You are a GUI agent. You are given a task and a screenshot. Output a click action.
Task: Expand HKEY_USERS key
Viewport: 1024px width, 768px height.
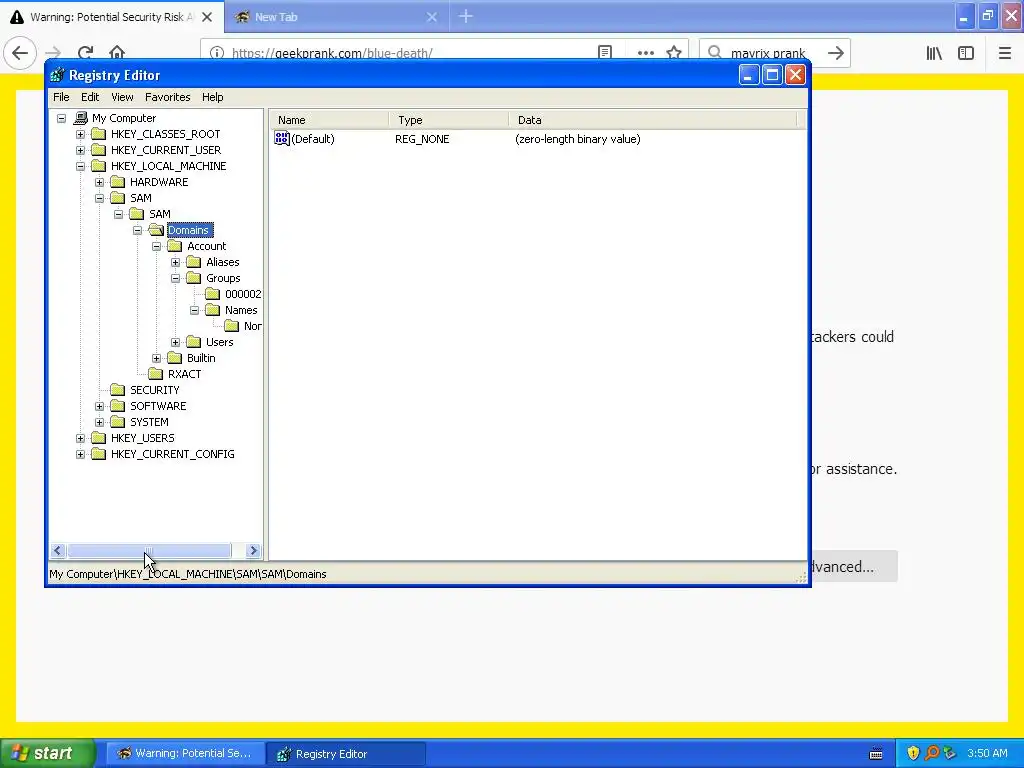80,438
